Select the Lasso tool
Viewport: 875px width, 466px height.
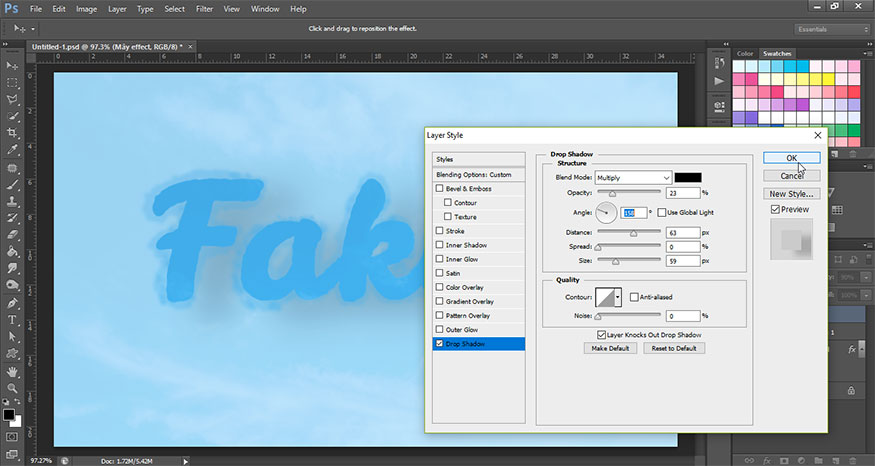12,99
